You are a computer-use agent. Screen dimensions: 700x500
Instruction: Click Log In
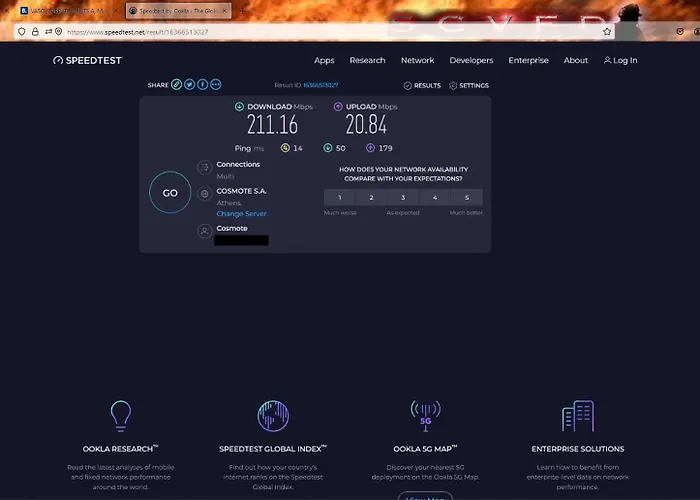click(621, 60)
